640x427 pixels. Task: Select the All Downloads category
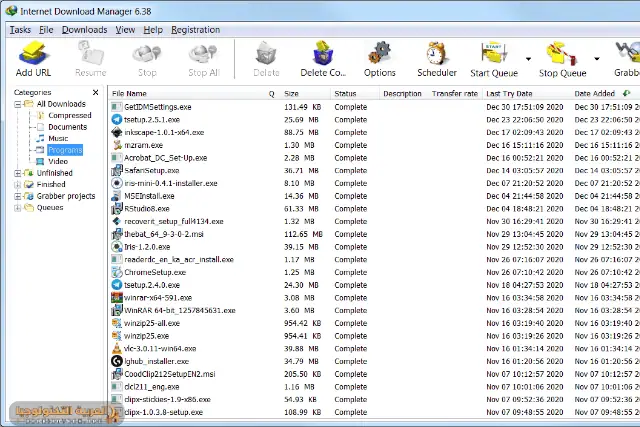click(x=61, y=104)
